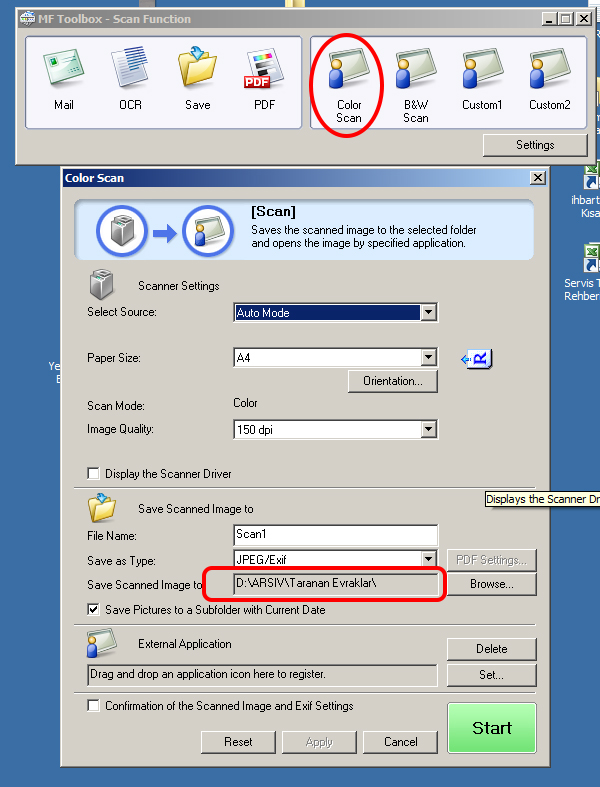Click the monitor-user icon in the Scan banner

pyautogui.click(x=208, y=232)
